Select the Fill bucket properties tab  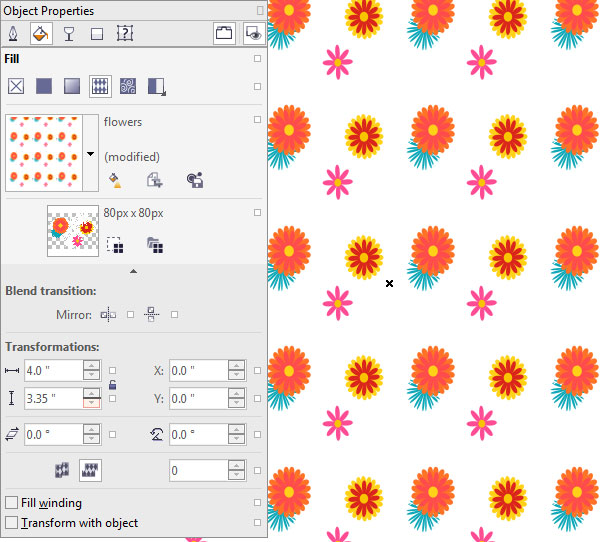point(41,34)
